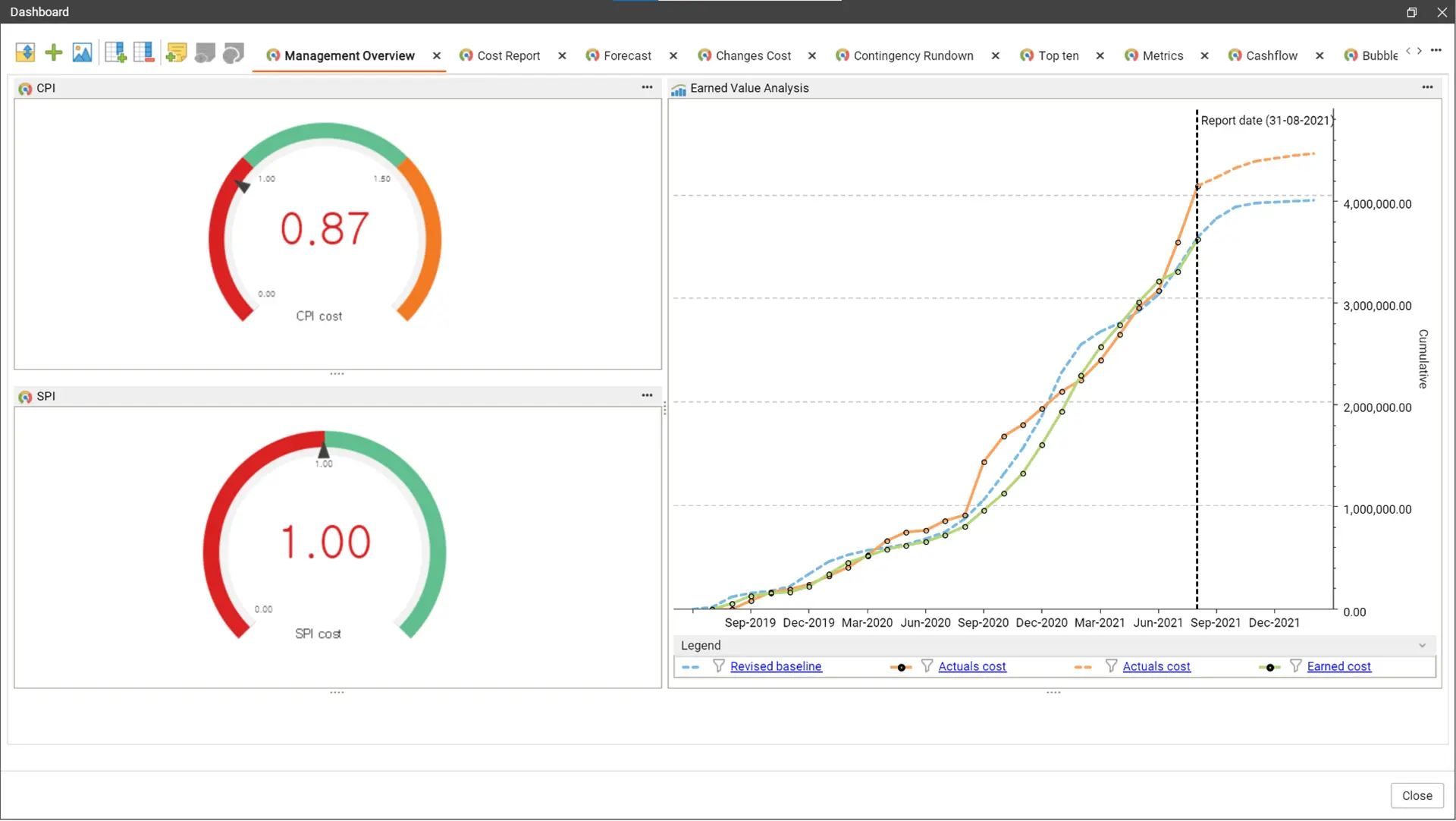This screenshot has height=821, width=1456.
Task: Open the CPI widget options menu
Action: point(647,87)
